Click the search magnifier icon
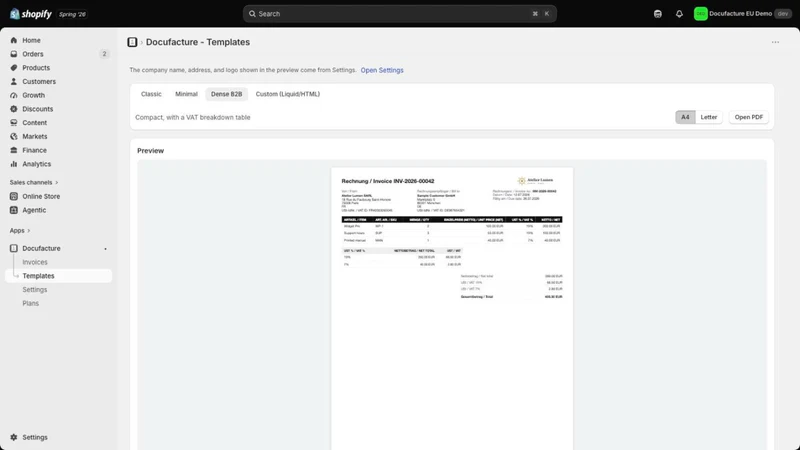The height and width of the screenshot is (450, 800). (x=252, y=14)
